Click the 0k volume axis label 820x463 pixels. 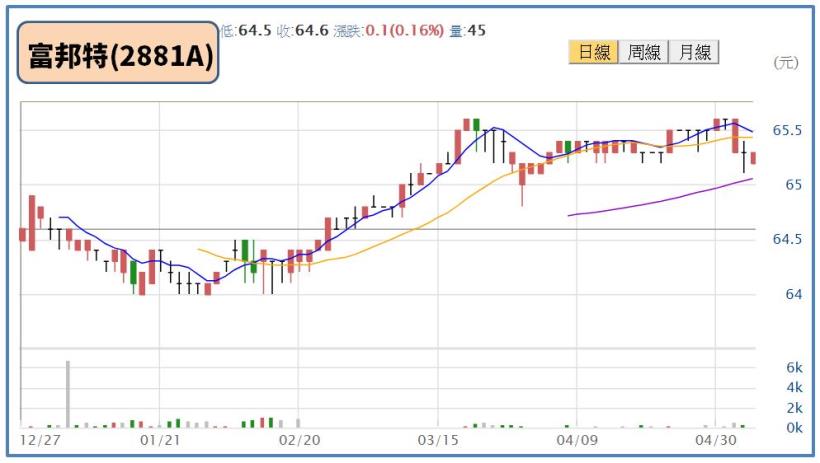click(x=794, y=428)
